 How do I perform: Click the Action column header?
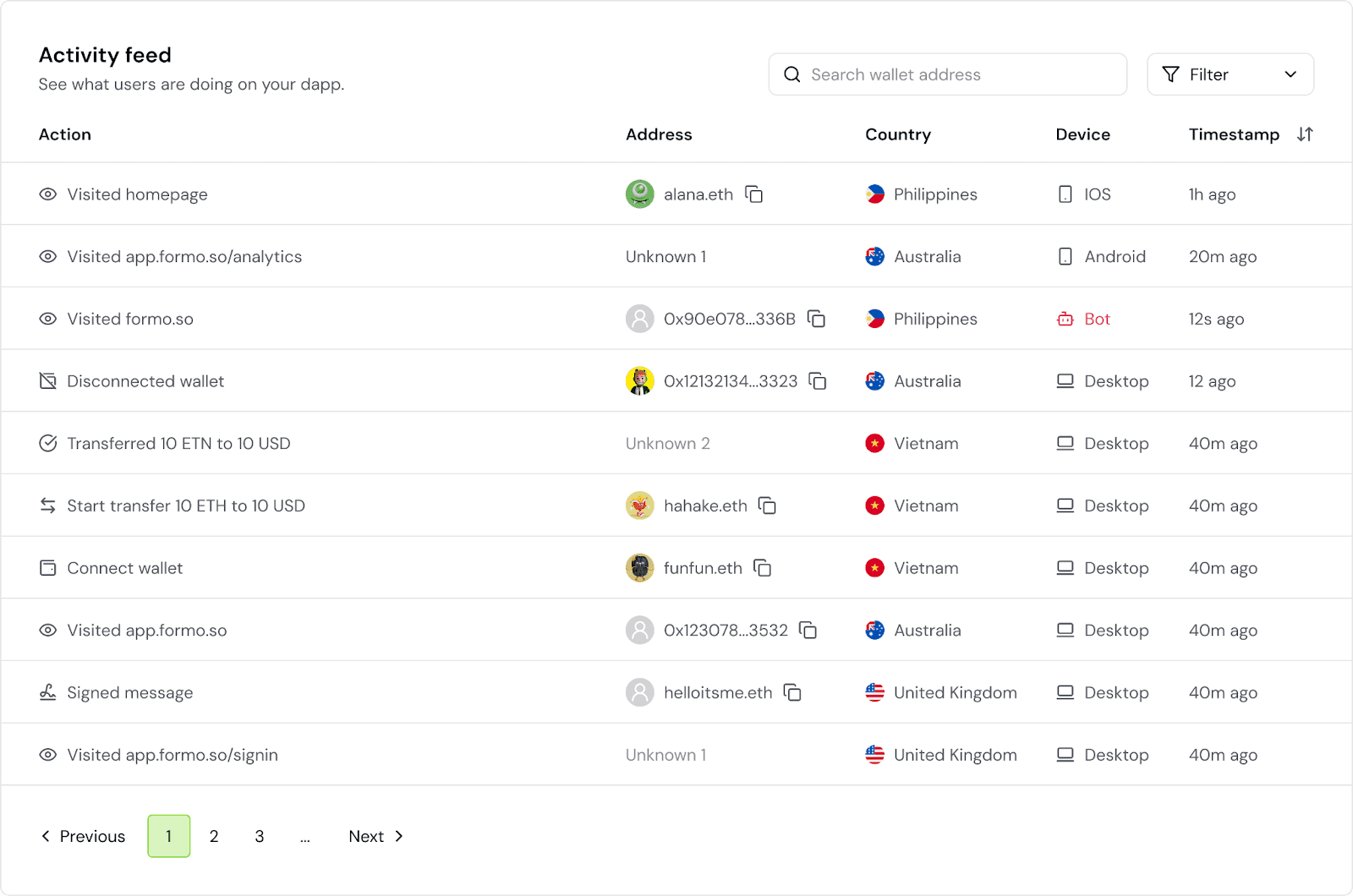point(65,134)
